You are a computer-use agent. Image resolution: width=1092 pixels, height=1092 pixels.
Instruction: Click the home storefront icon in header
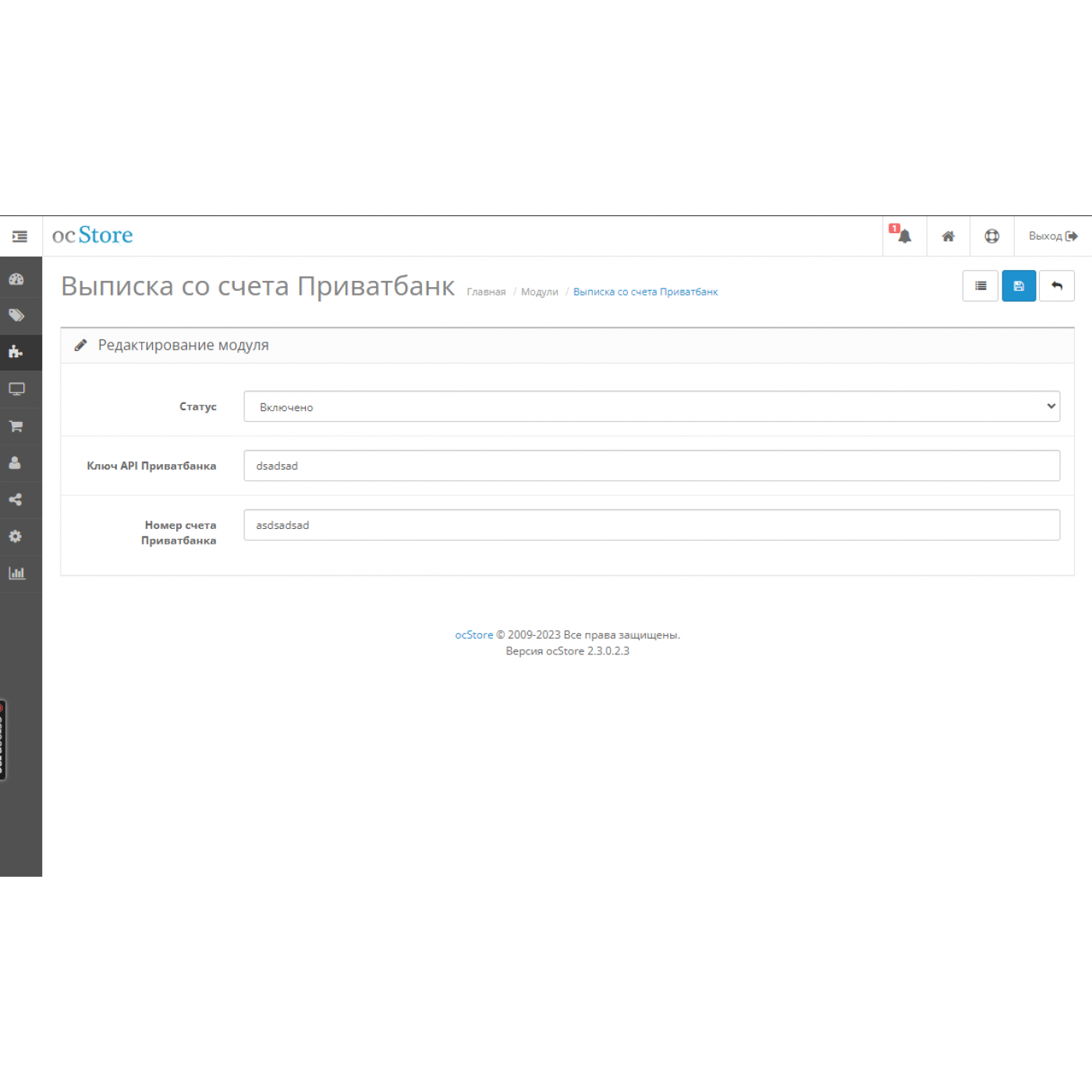(948, 236)
